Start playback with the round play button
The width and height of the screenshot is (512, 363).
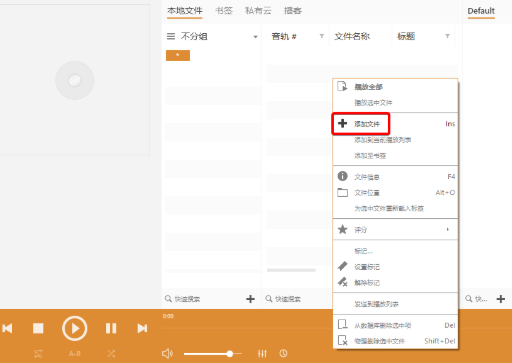[x=74, y=328]
